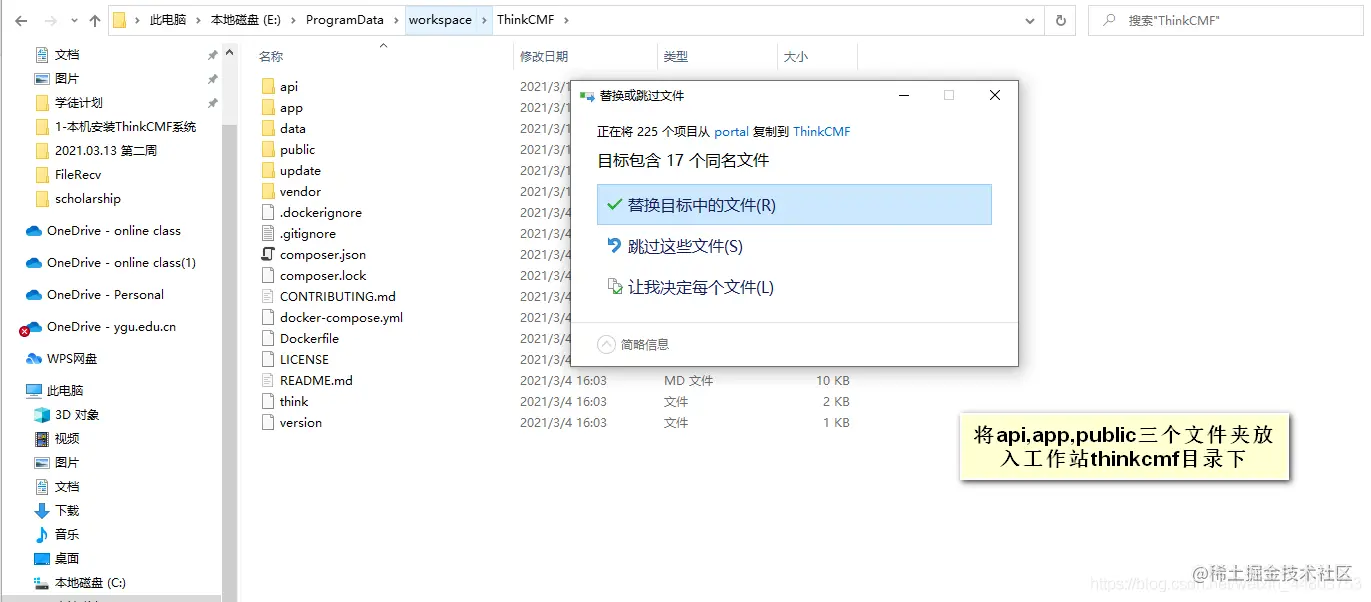The height and width of the screenshot is (602, 1371).
Task: Click the workspace breadcrumb segment
Action: 440,20
